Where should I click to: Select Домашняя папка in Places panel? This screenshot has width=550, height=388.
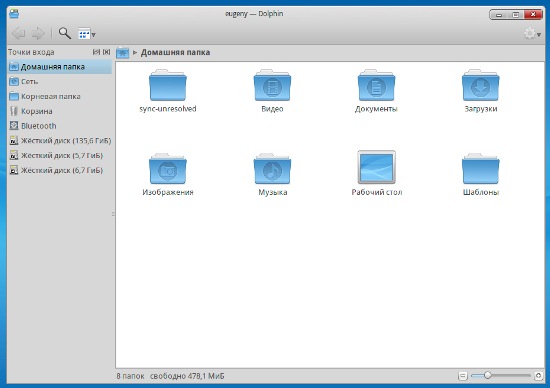coord(60,67)
